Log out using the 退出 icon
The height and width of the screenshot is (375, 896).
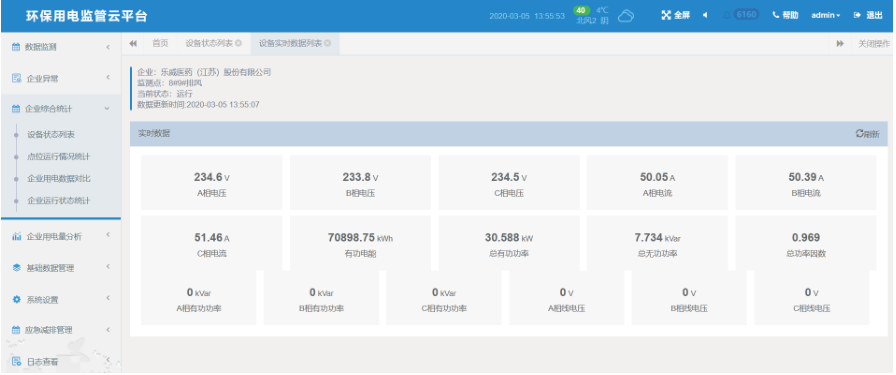pyautogui.click(x=857, y=15)
